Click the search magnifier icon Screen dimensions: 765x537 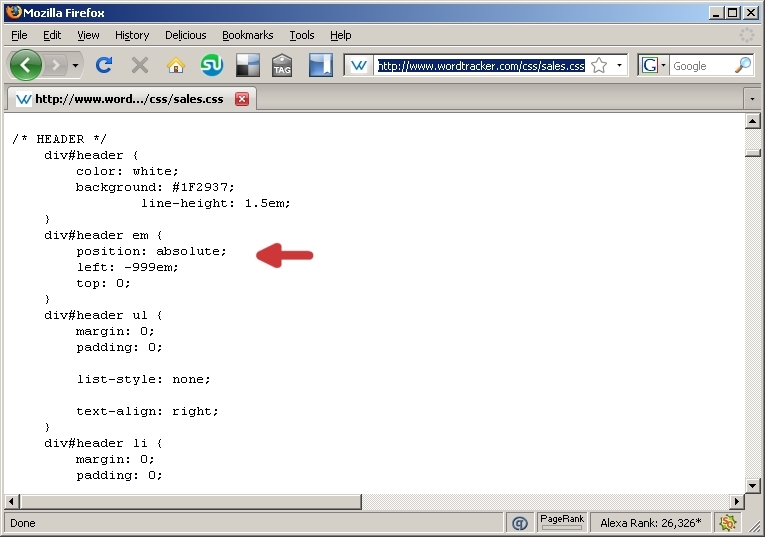click(743, 65)
